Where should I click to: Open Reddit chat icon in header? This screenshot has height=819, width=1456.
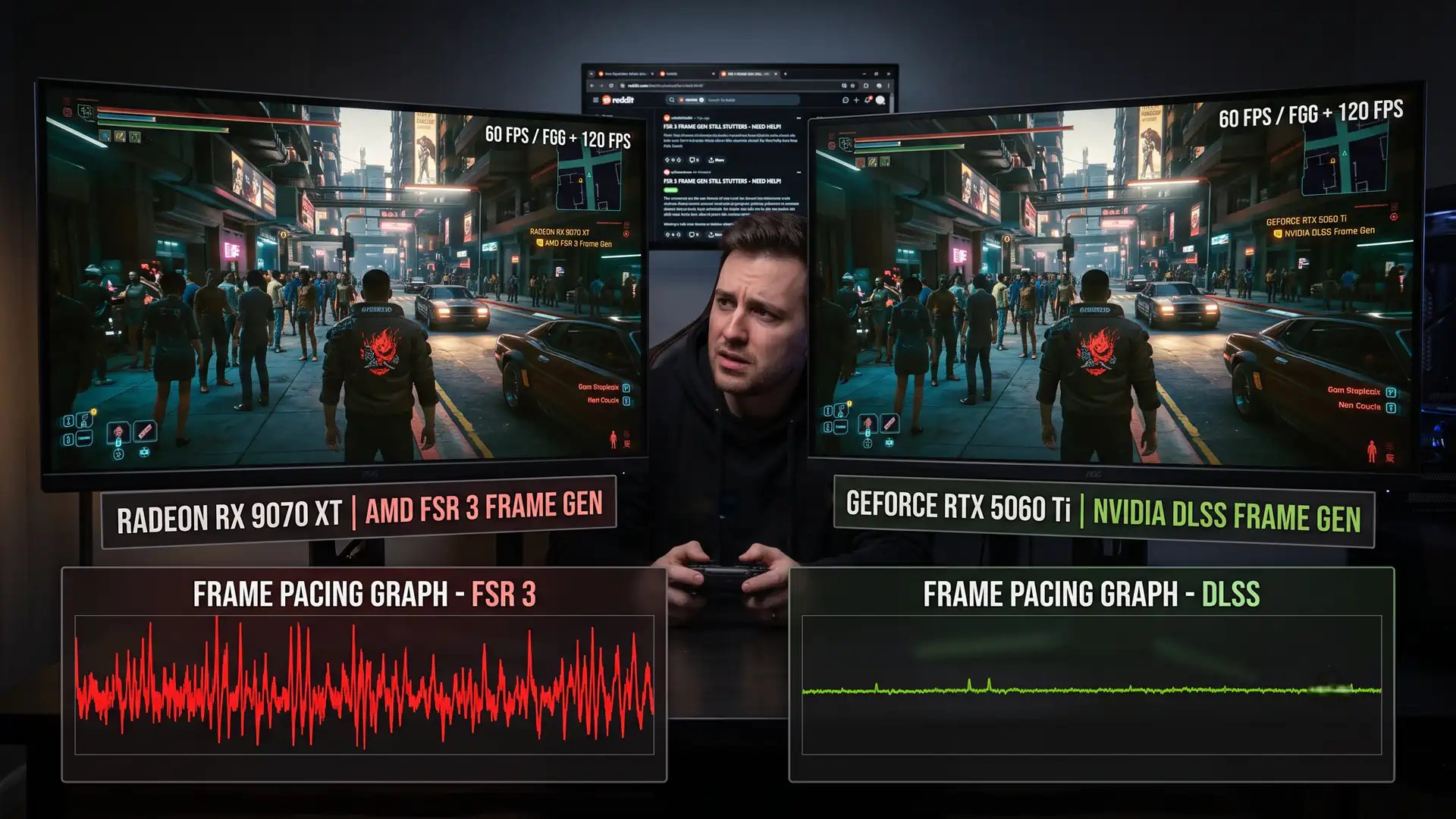click(846, 100)
